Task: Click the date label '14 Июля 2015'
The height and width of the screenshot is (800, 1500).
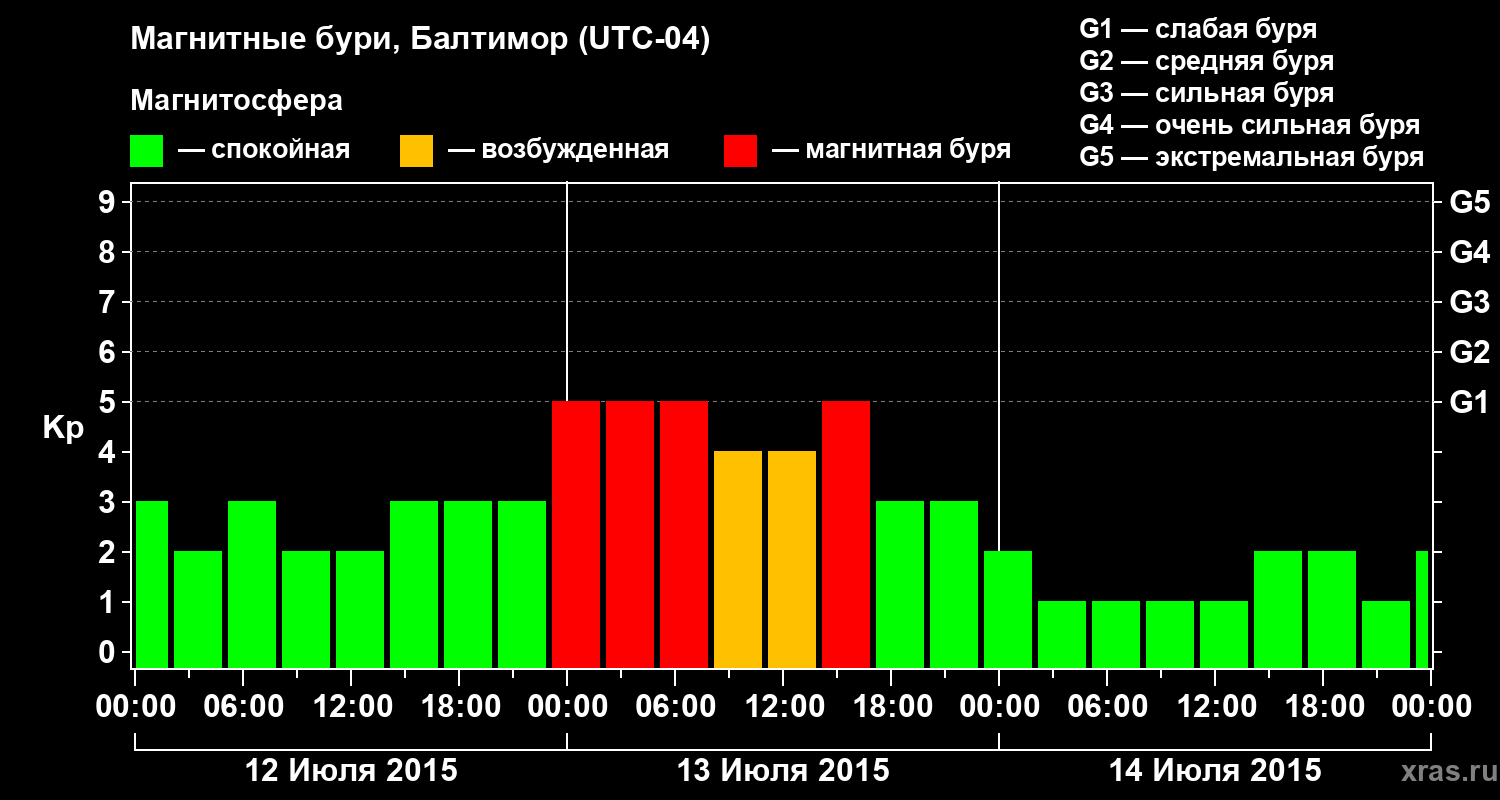Action: 1215,771
